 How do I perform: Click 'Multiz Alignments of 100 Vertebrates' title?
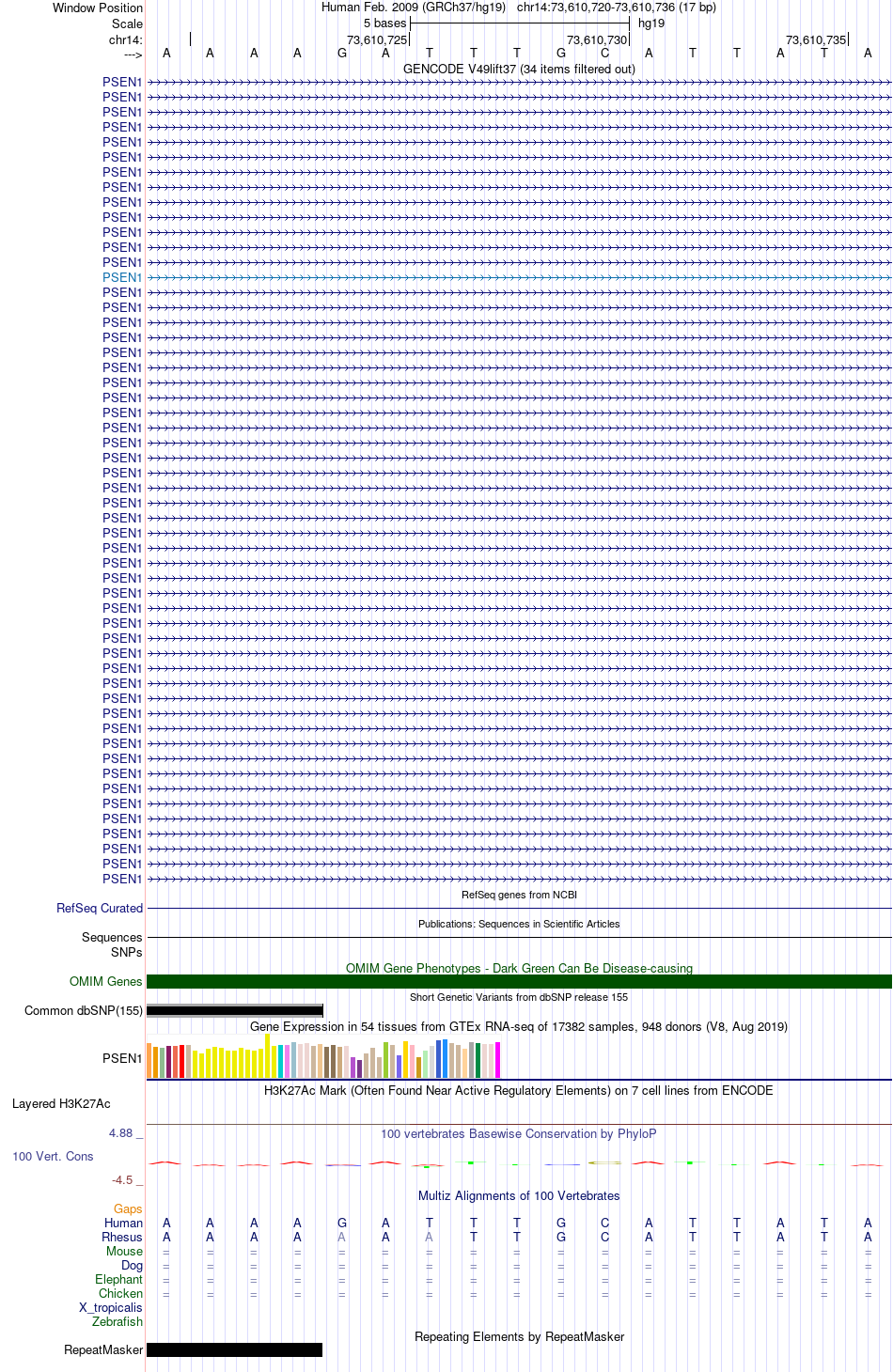point(519,1195)
